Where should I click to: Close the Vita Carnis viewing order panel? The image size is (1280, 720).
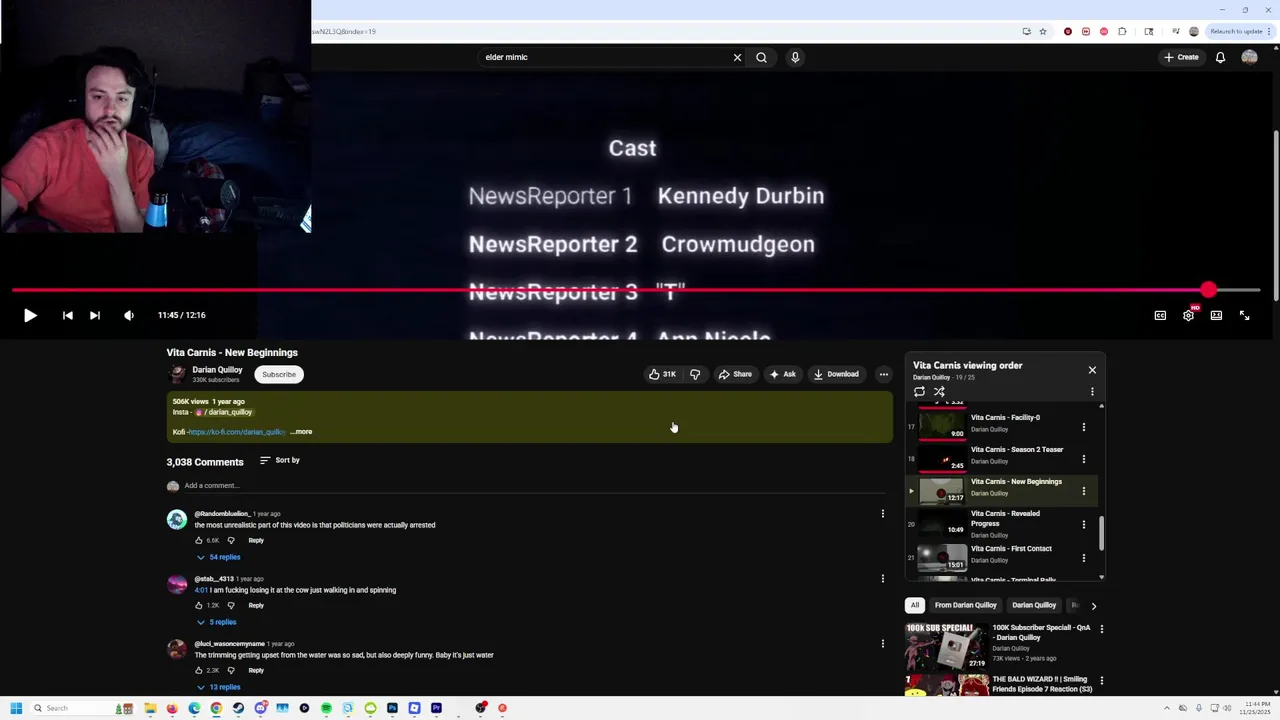(x=1092, y=370)
